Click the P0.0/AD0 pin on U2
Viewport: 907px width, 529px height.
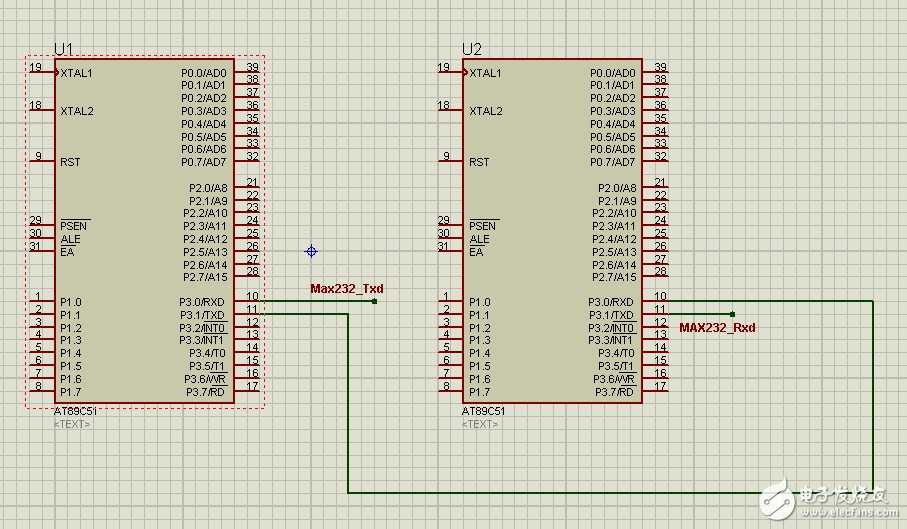[x=613, y=73]
